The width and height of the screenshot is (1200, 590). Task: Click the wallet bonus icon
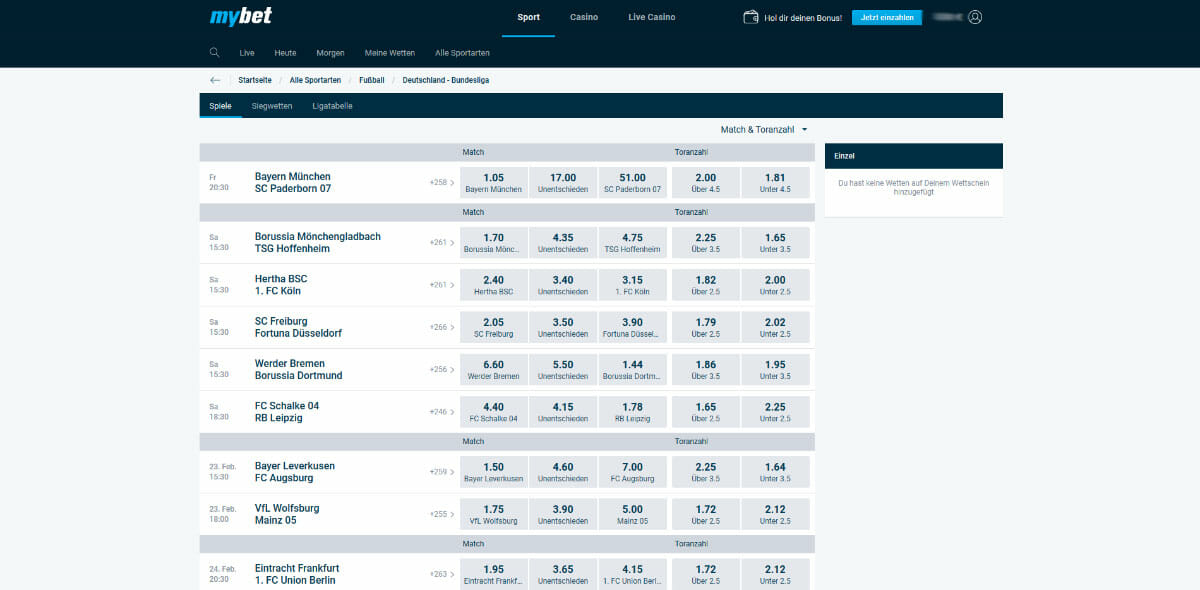751,17
